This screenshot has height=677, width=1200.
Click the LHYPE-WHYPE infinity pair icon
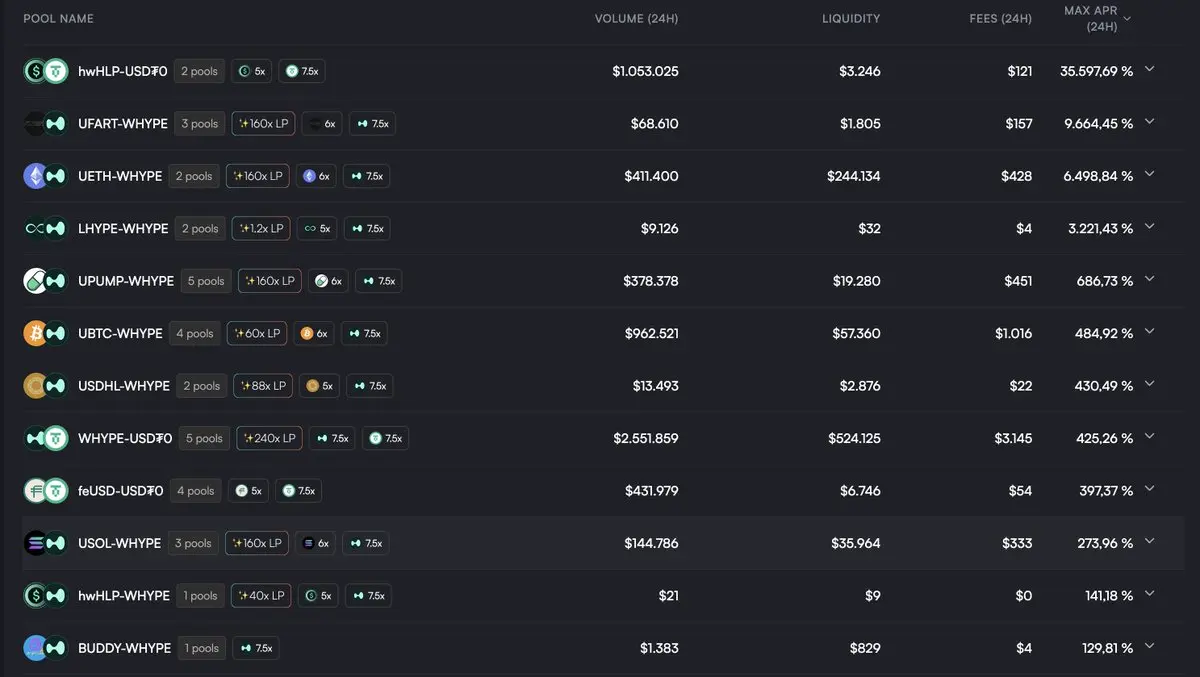[45, 228]
